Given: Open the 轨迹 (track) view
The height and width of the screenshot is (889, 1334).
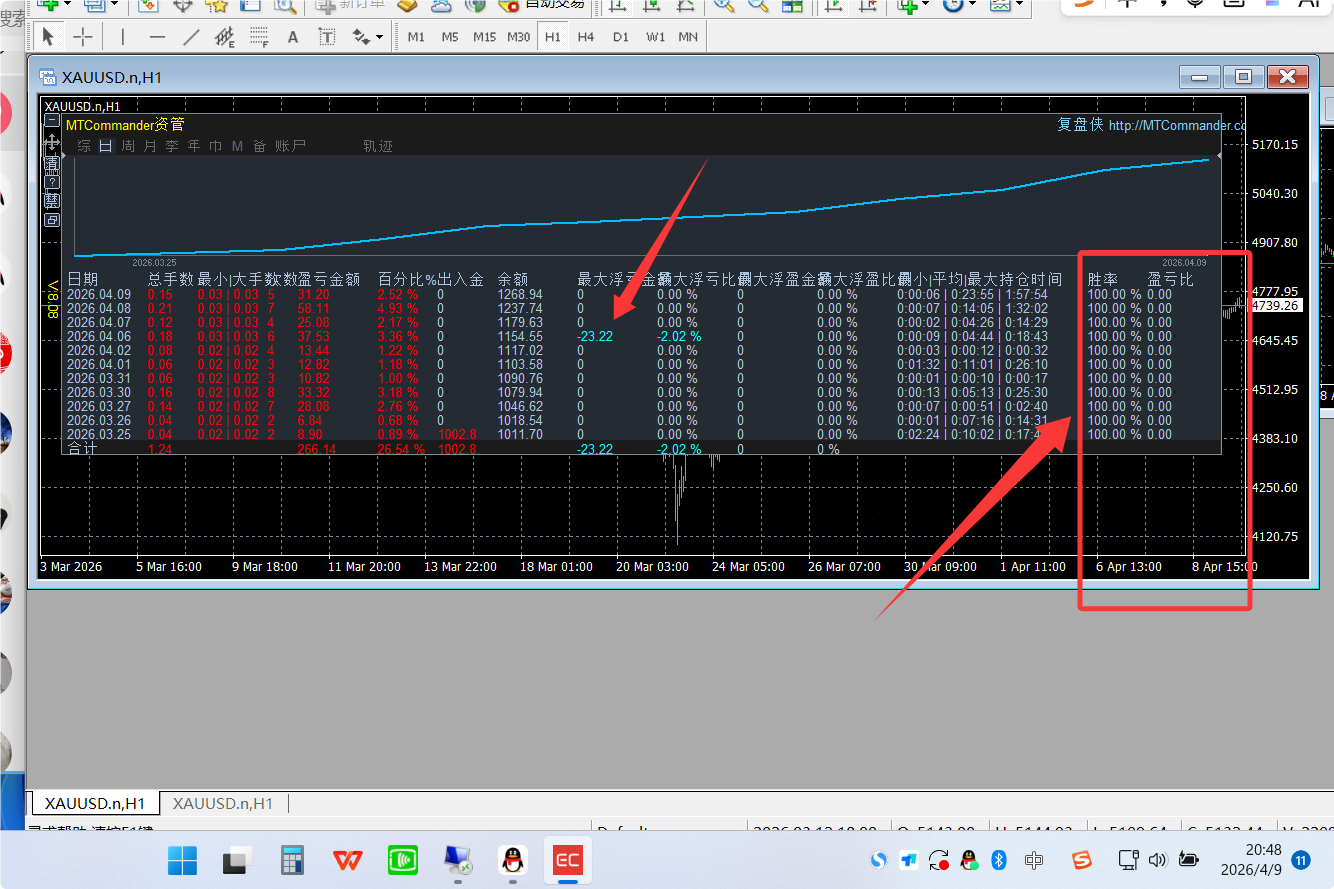Looking at the screenshot, I should [378, 146].
